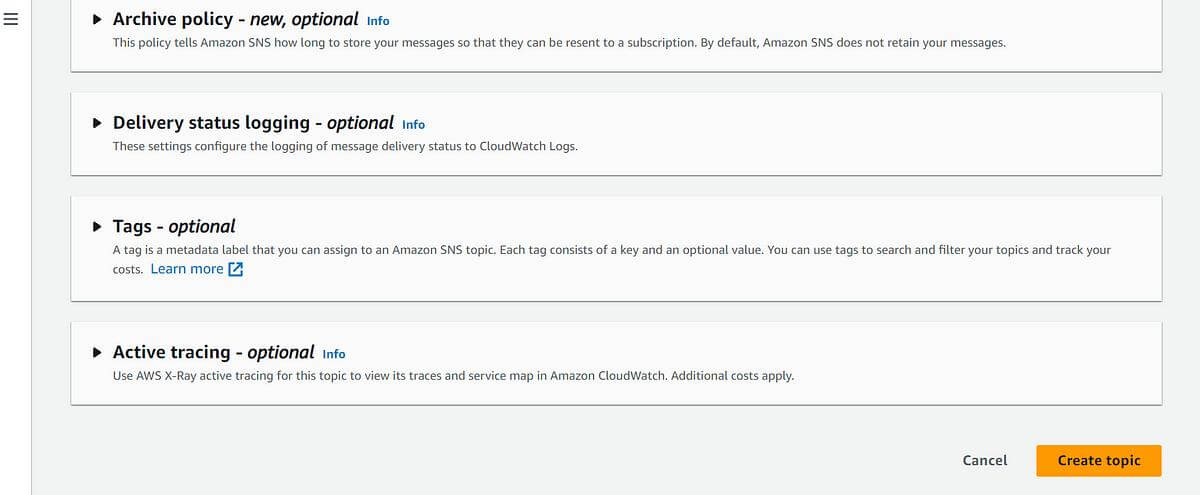Open Info link for Delivery status logging

tap(413, 125)
